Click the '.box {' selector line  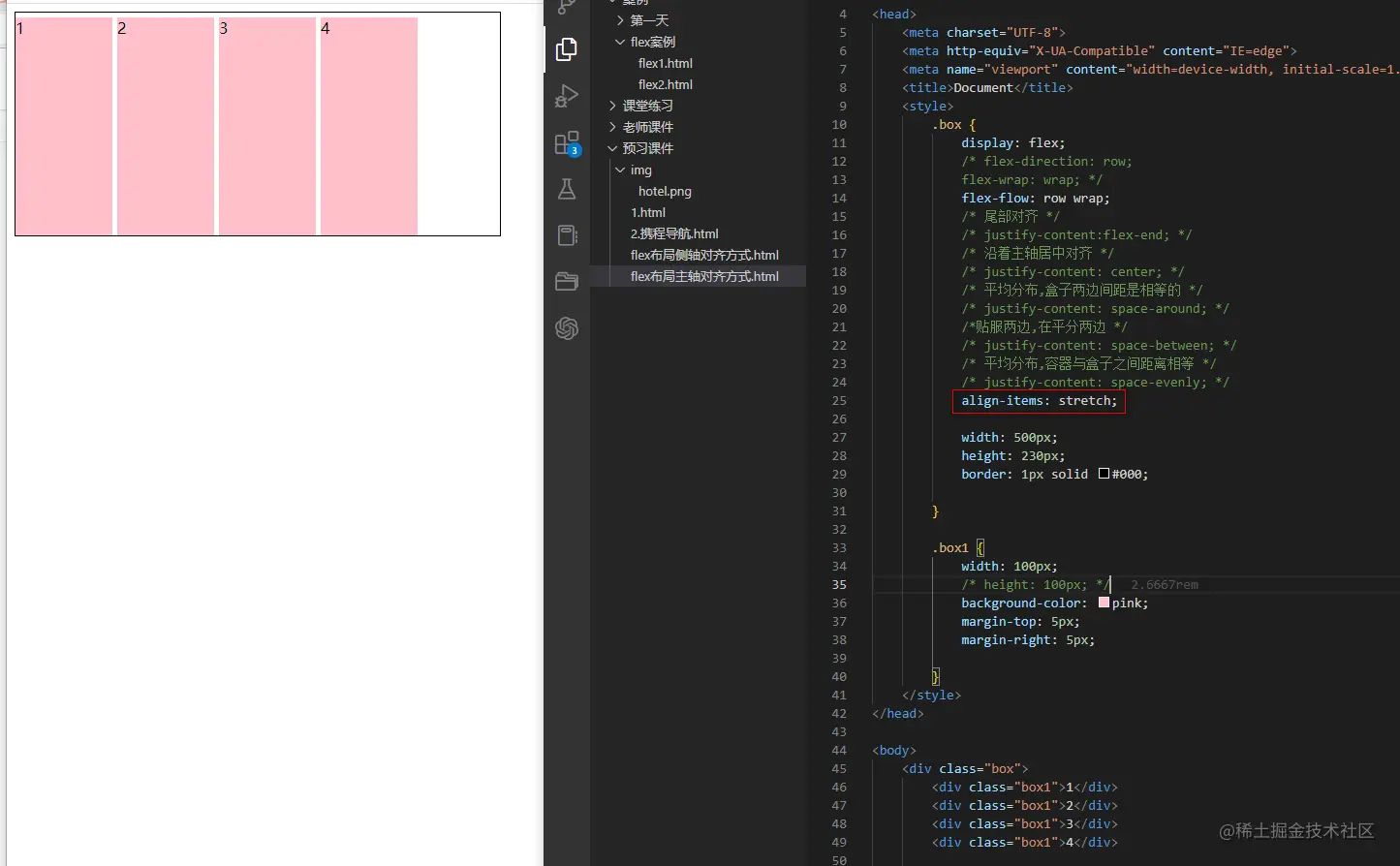(x=954, y=124)
